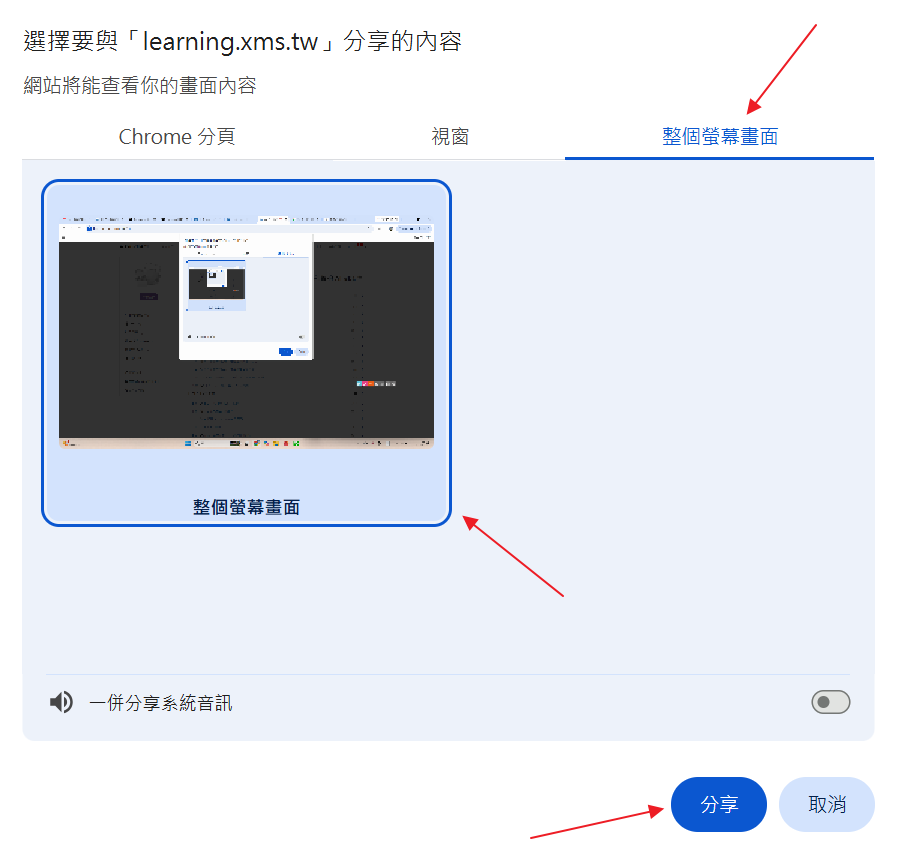Toggle the 一併分享系統音訊 switch
The width and height of the screenshot is (897, 854).
click(x=831, y=702)
